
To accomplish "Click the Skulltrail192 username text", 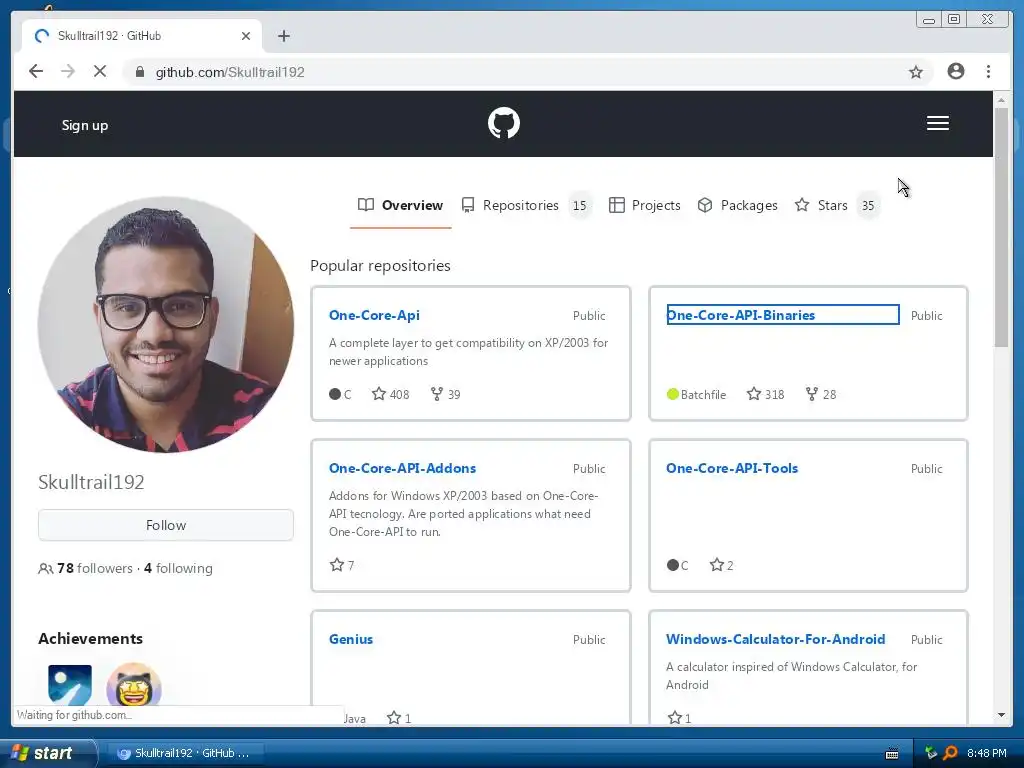I will tap(91, 482).
